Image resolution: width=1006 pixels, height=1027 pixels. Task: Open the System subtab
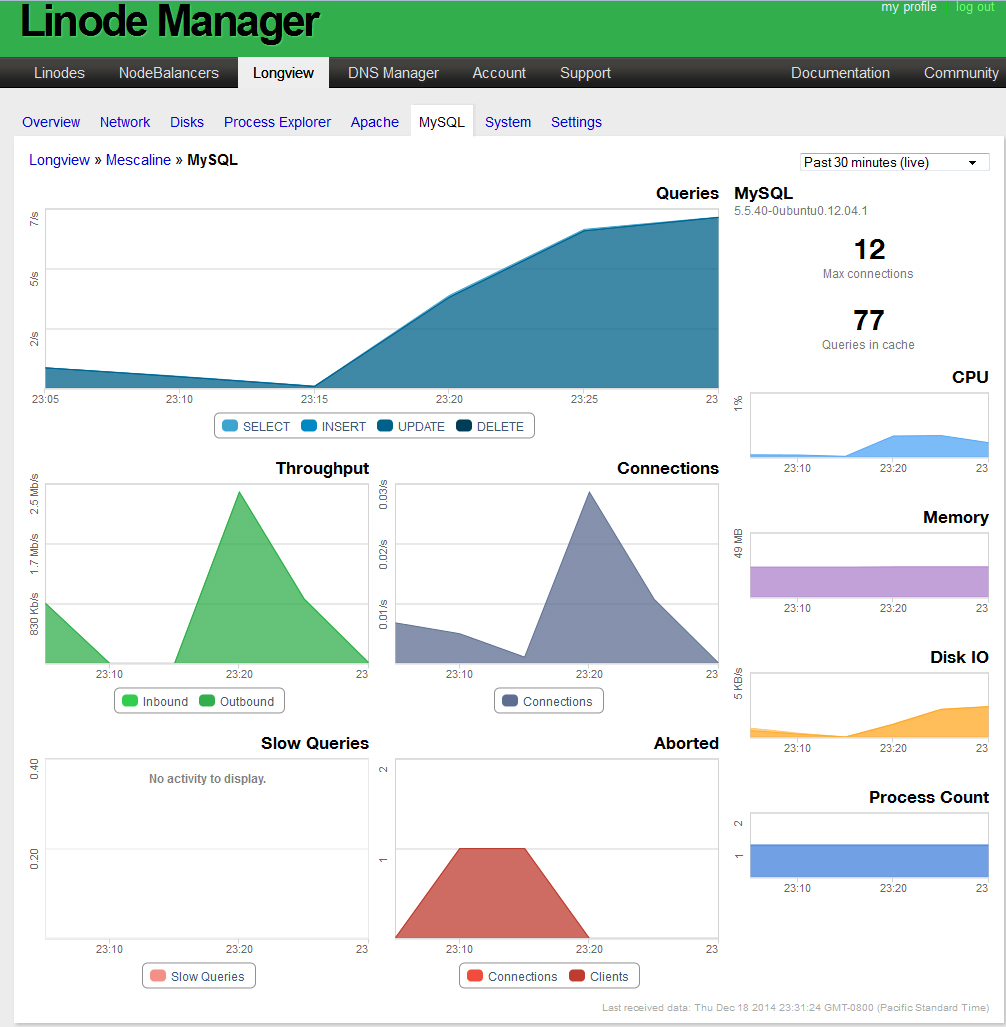[508, 122]
